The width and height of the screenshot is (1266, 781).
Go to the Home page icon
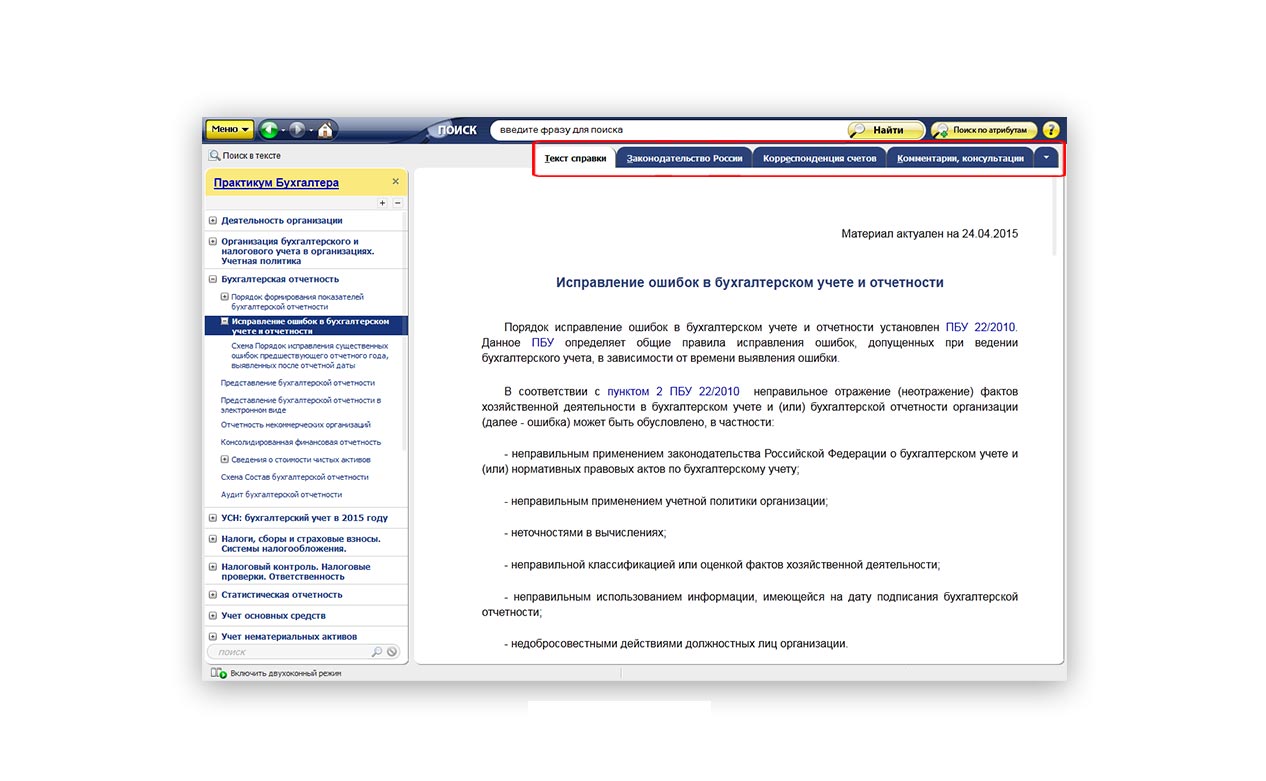[326, 130]
